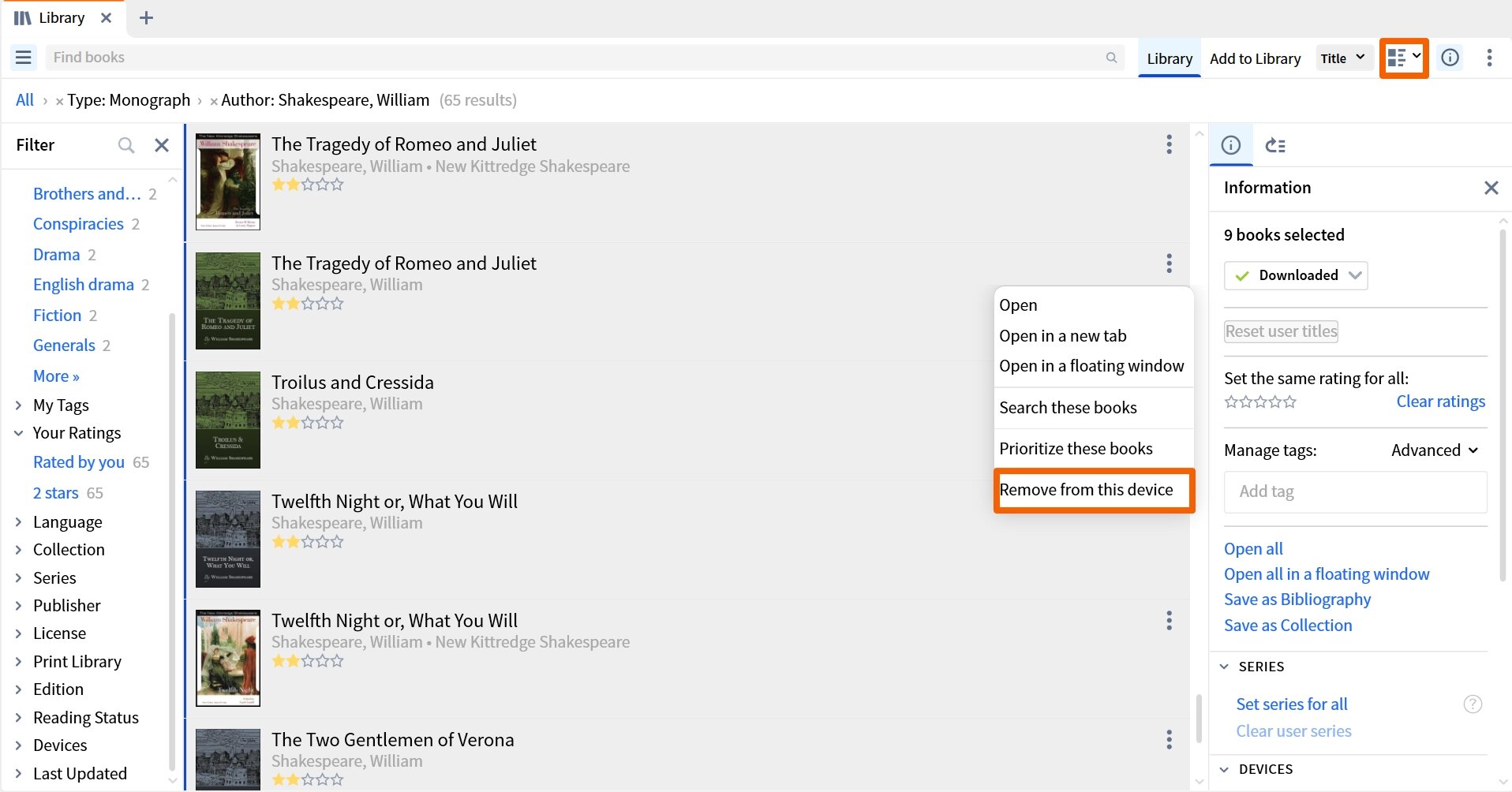Click Reset user titles button

(1281, 331)
